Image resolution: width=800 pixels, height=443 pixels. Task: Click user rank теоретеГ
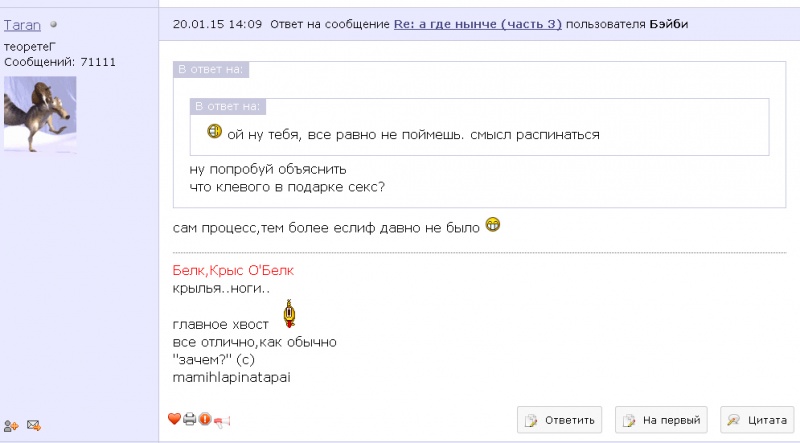pyautogui.click(x=30, y=46)
